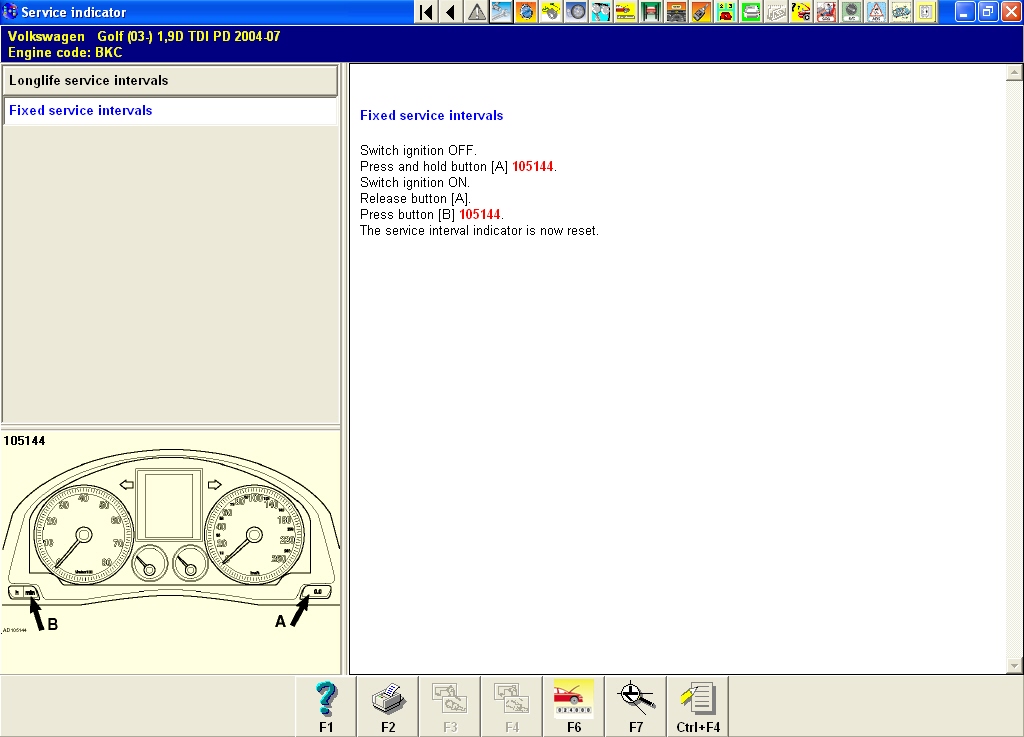This screenshot has width=1024, height=737.
Task: Open the ABS warning triangle toolbar icon
Action: pos(876,12)
